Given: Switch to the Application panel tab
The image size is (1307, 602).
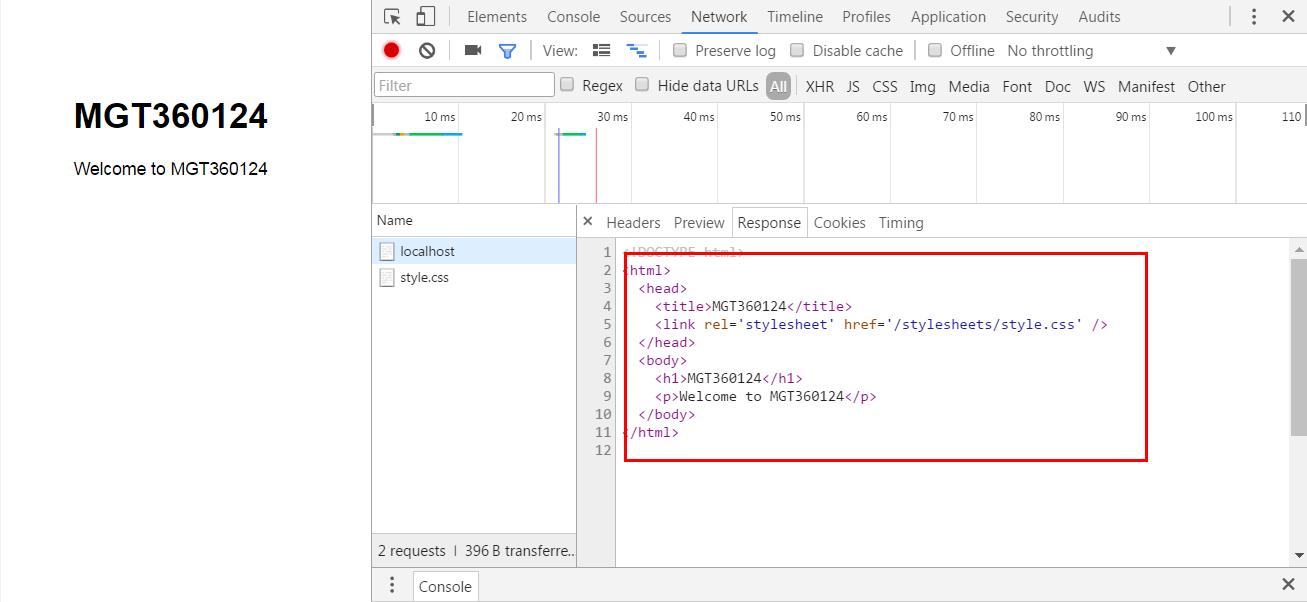Looking at the screenshot, I should [x=948, y=17].
